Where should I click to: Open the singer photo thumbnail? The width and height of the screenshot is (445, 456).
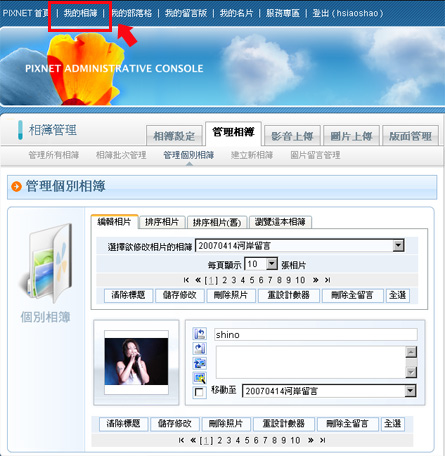click(x=136, y=362)
